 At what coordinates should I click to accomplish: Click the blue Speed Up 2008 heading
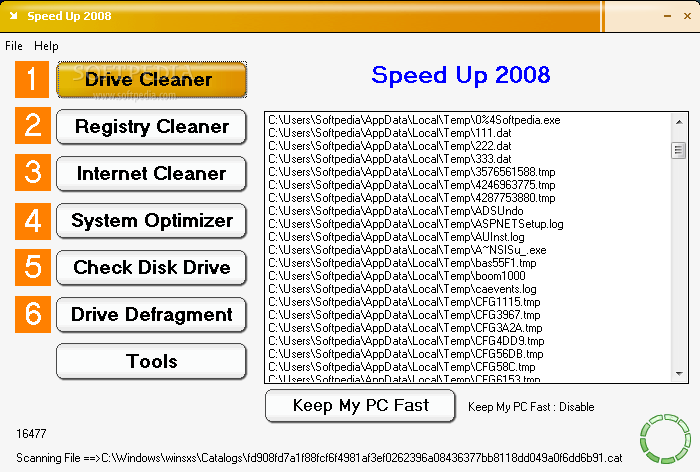(x=461, y=75)
